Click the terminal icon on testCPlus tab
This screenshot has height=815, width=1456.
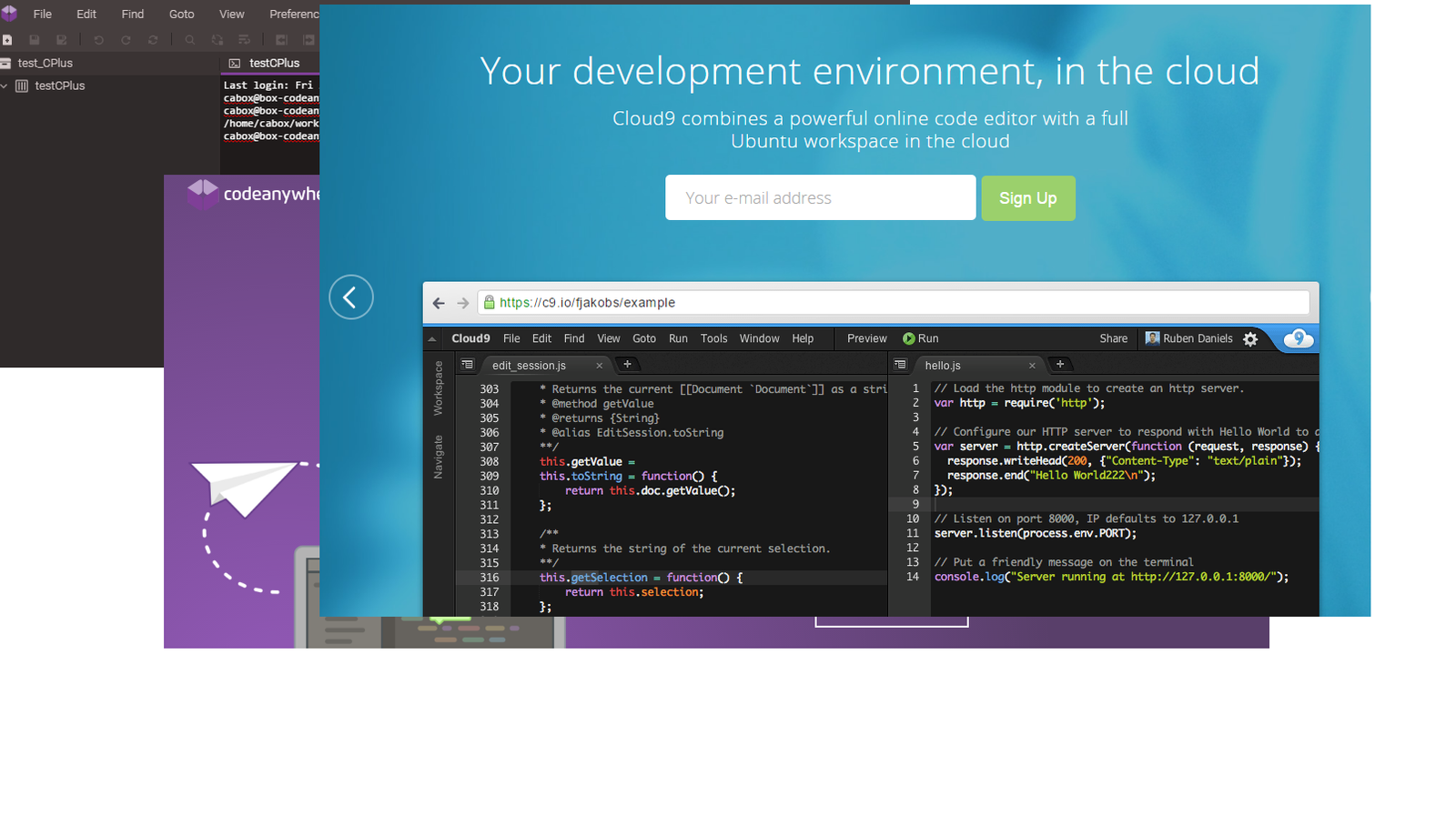(235, 64)
